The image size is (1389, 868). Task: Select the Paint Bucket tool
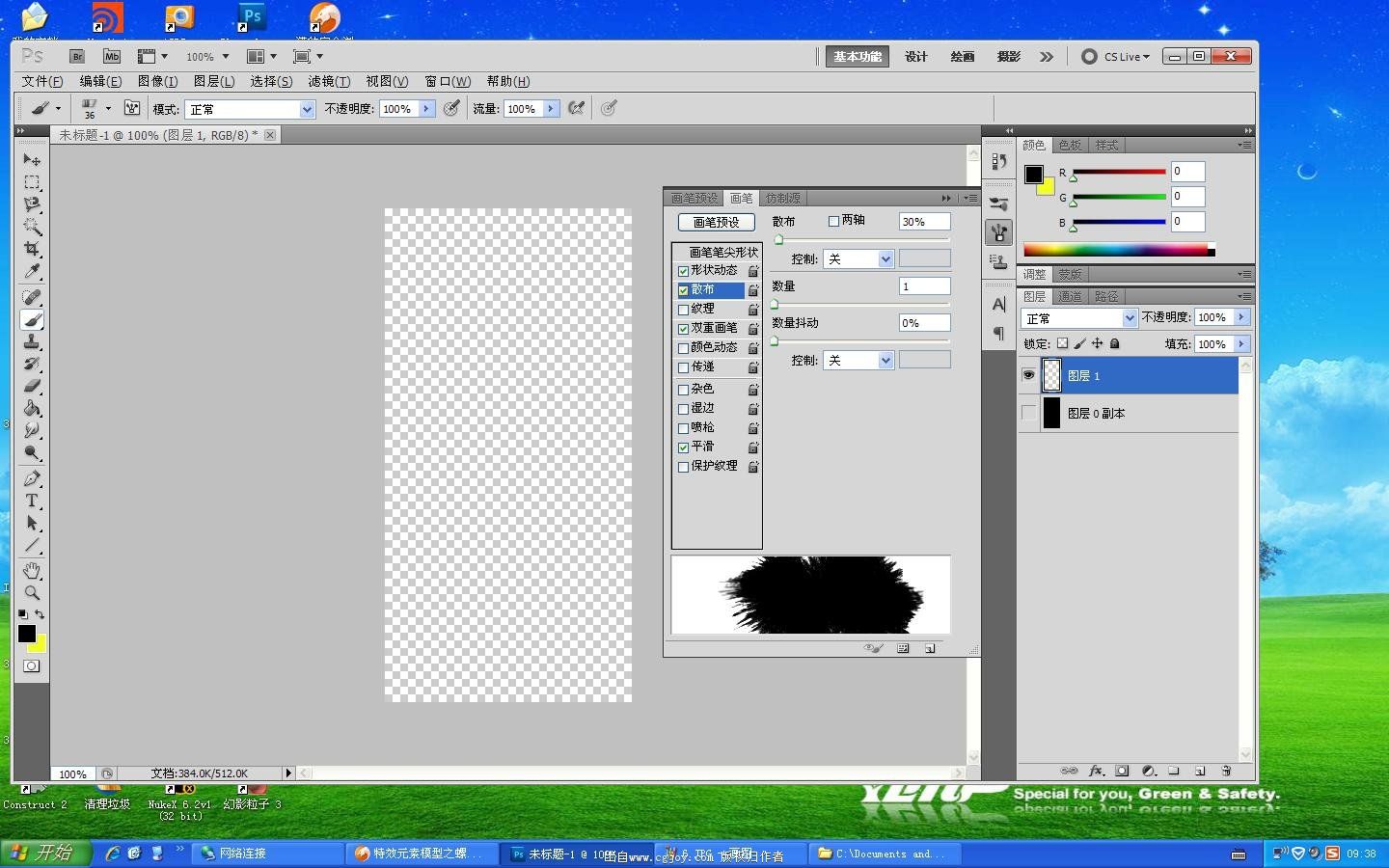(x=32, y=408)
